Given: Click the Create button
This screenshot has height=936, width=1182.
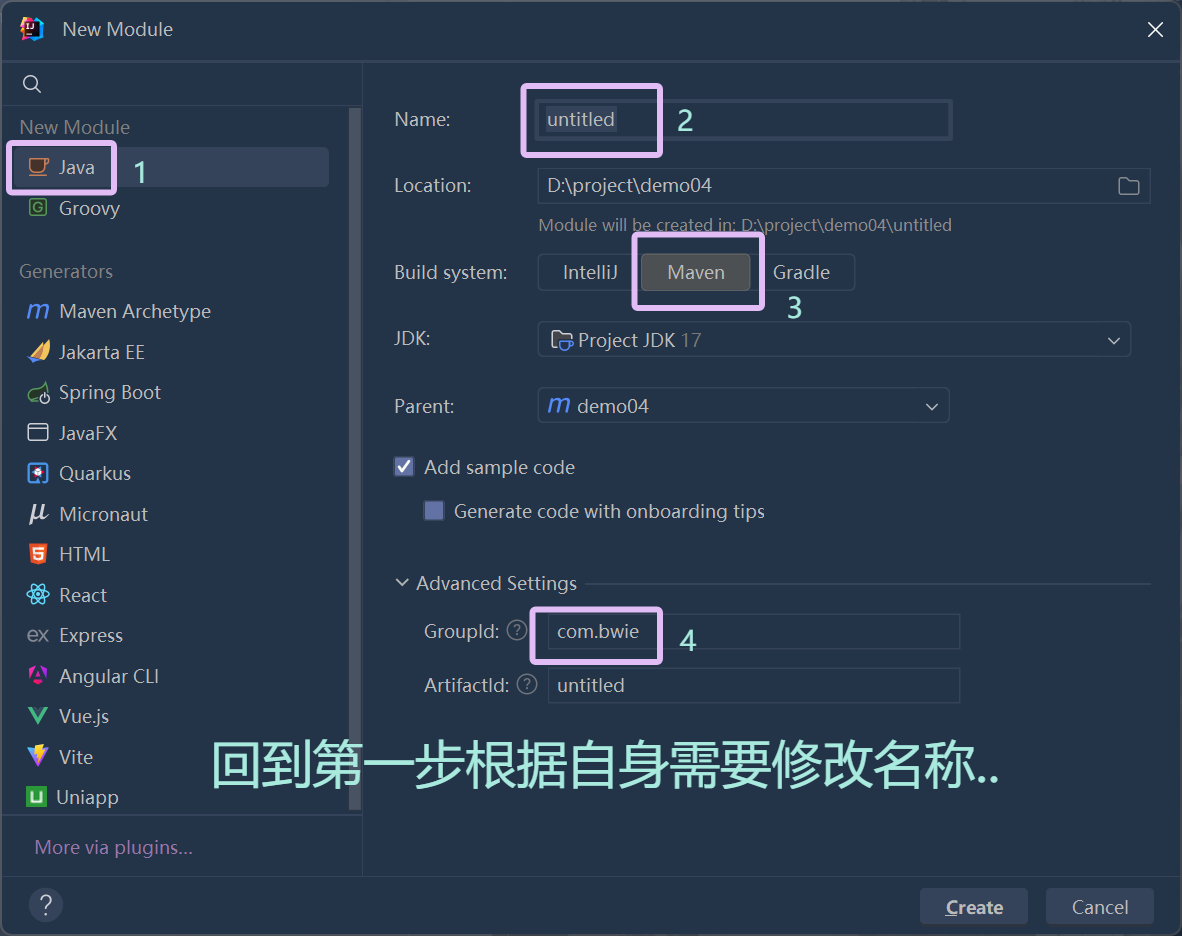Looking at the screenshot, I should coord(973,907).
